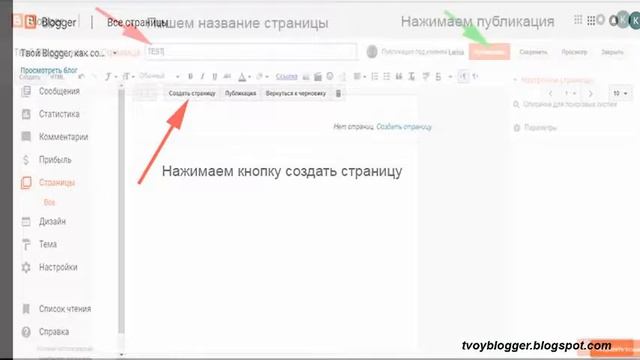Toggle Strikethrough formatting

coord(227,76)
